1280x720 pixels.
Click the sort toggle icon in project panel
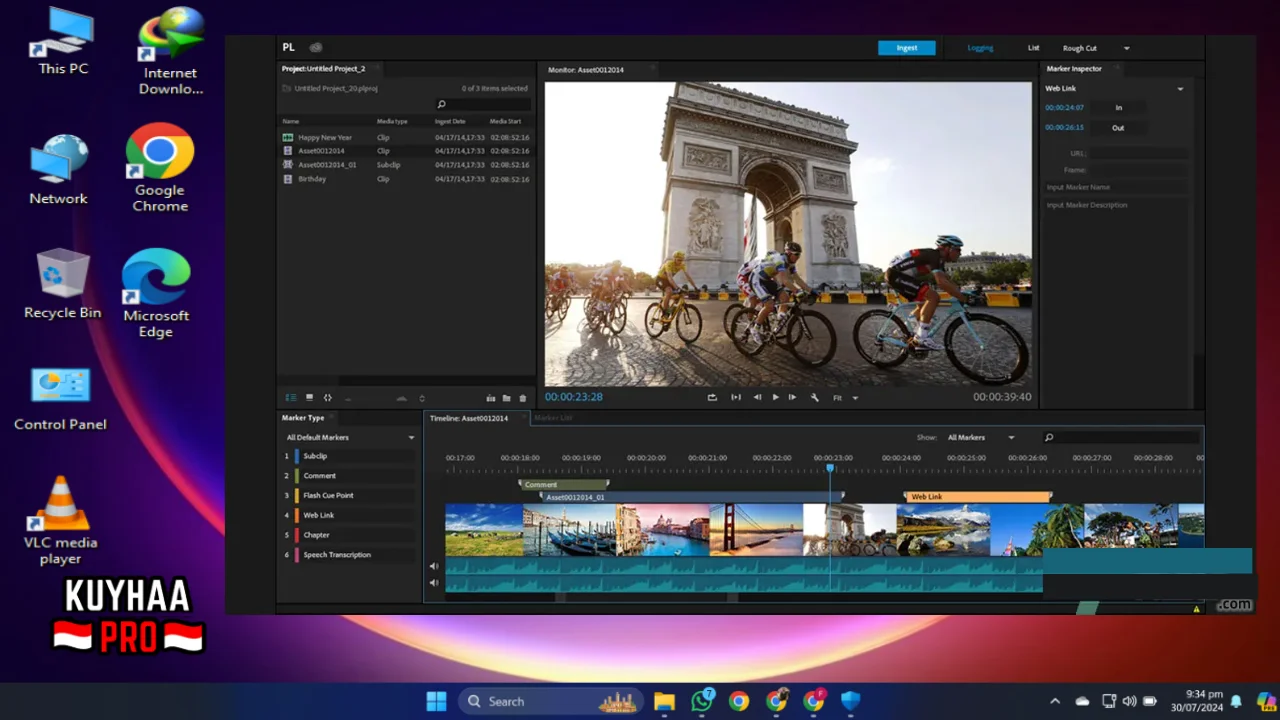[x=421, y=398]
